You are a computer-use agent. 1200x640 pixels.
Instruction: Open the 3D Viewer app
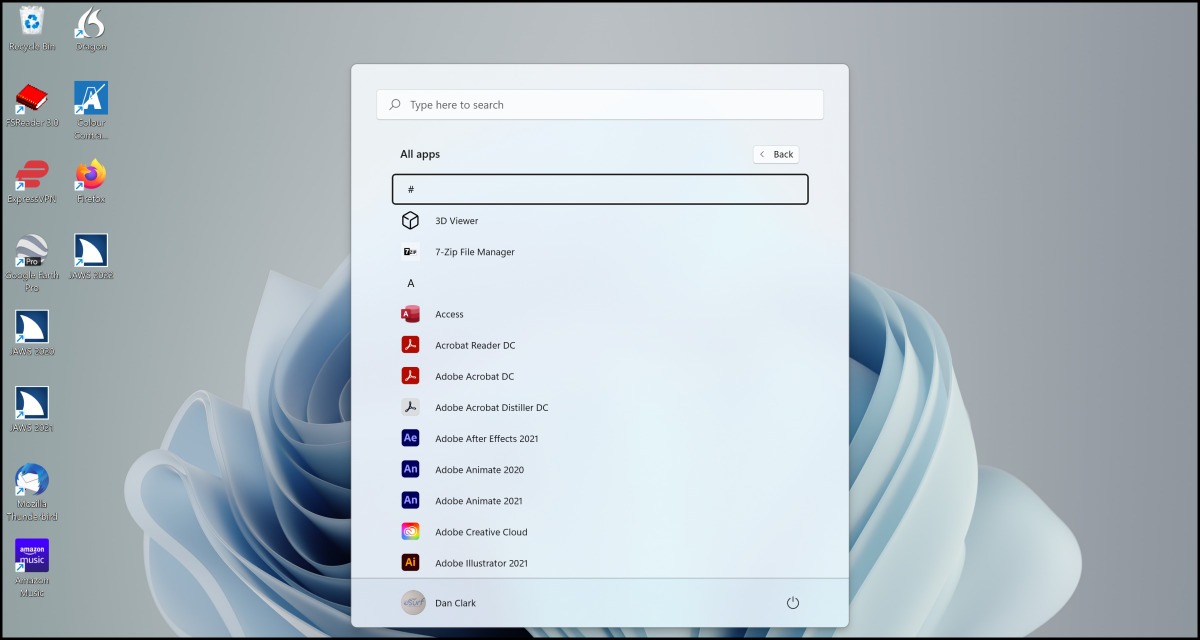pyautogui.click(x=457, y=220)
